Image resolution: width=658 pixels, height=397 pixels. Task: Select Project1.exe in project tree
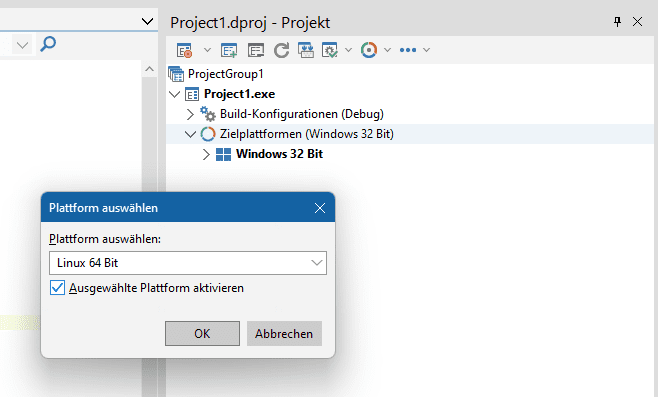tap(239, 94)
